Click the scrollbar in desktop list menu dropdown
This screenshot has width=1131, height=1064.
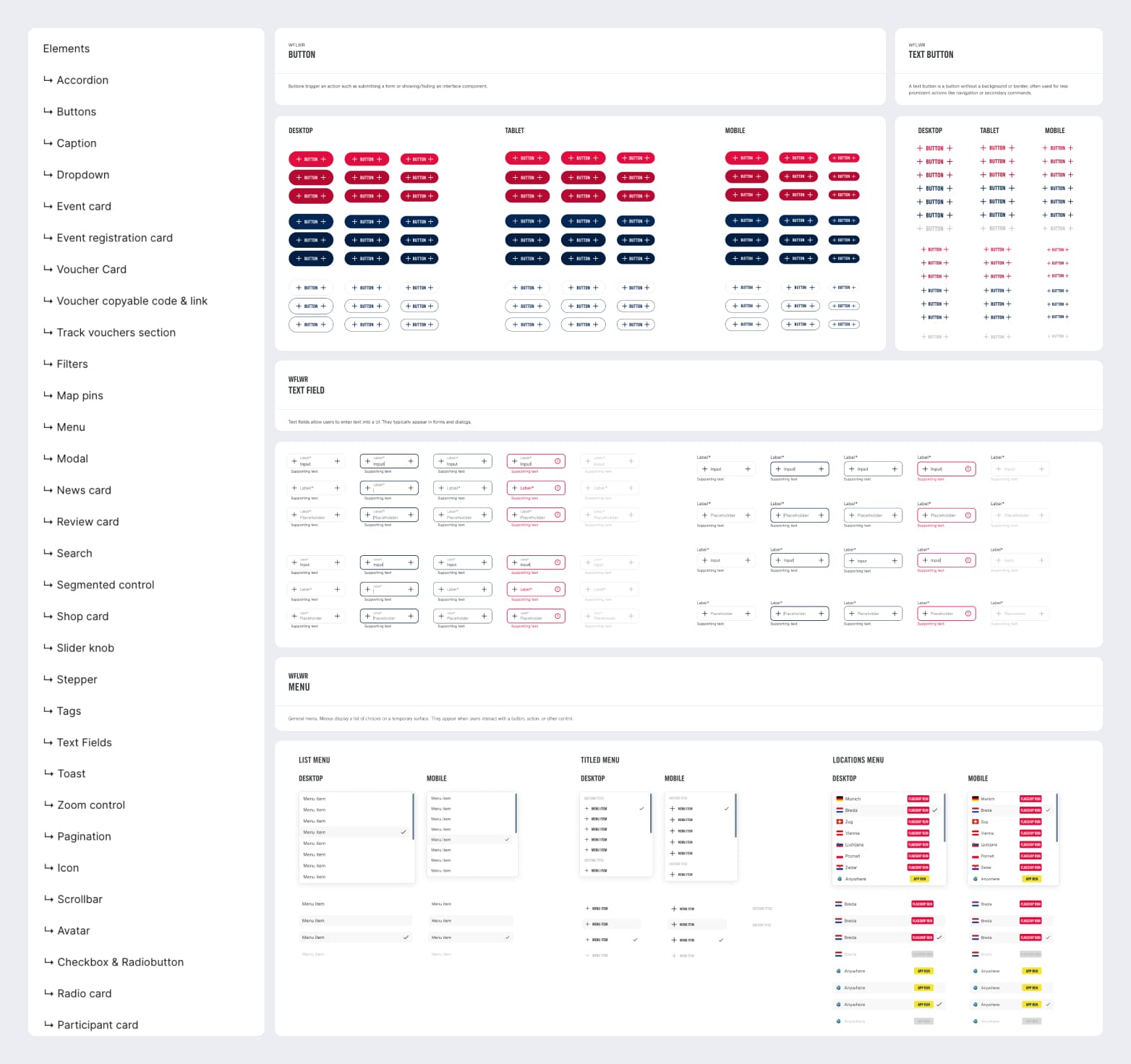tap(413, 817)
